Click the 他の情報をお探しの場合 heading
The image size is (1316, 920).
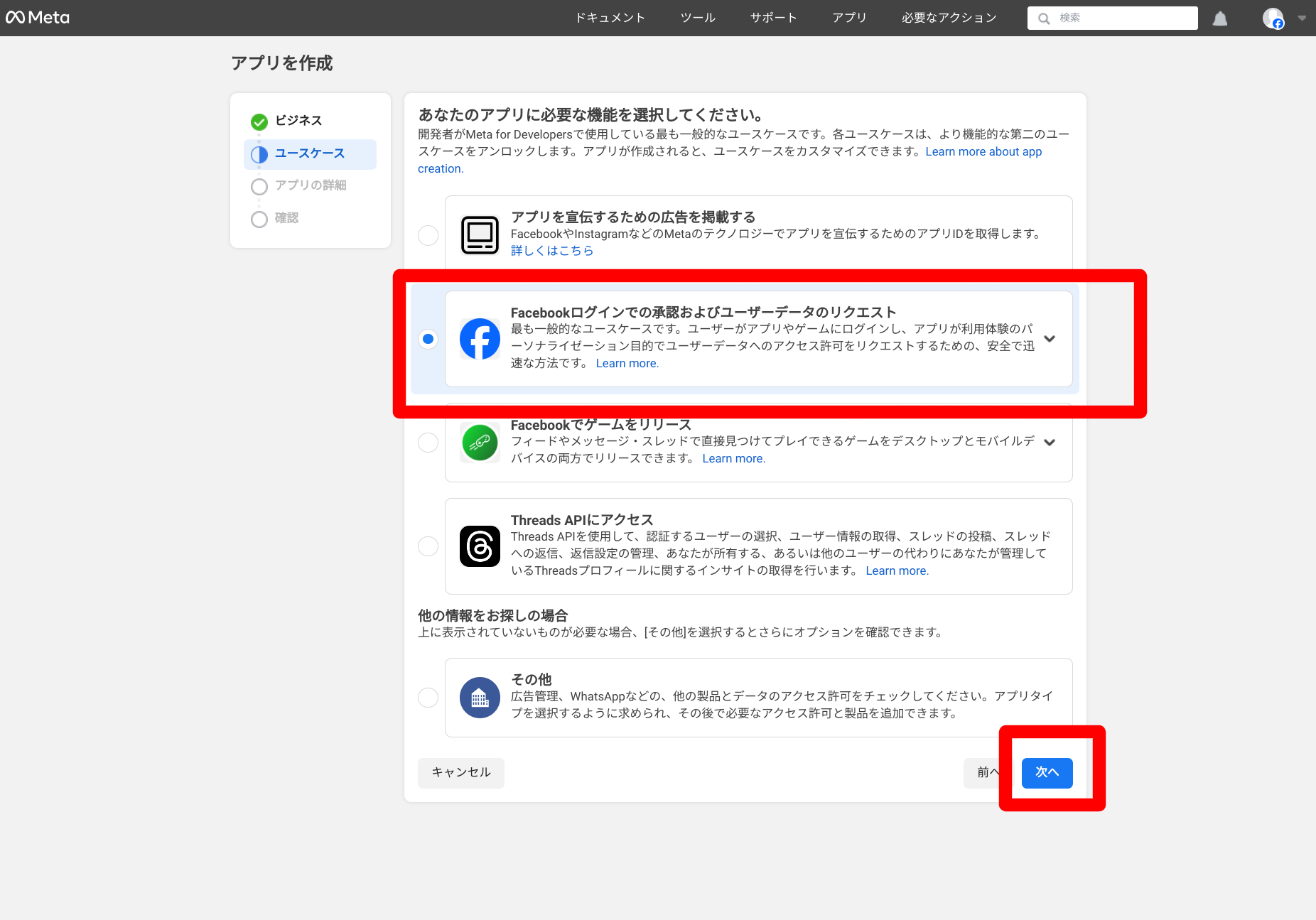coord(493,616)
